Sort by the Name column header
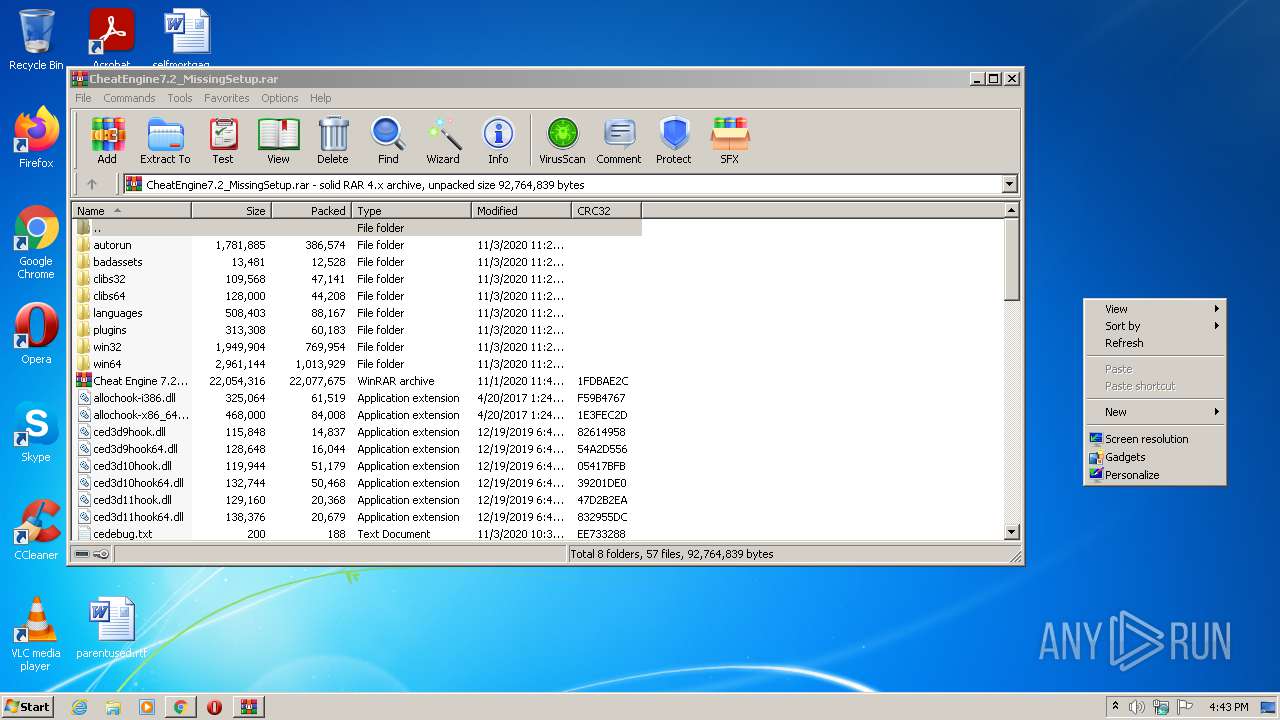Viewport: 1280px width, 720px height. 131,211
